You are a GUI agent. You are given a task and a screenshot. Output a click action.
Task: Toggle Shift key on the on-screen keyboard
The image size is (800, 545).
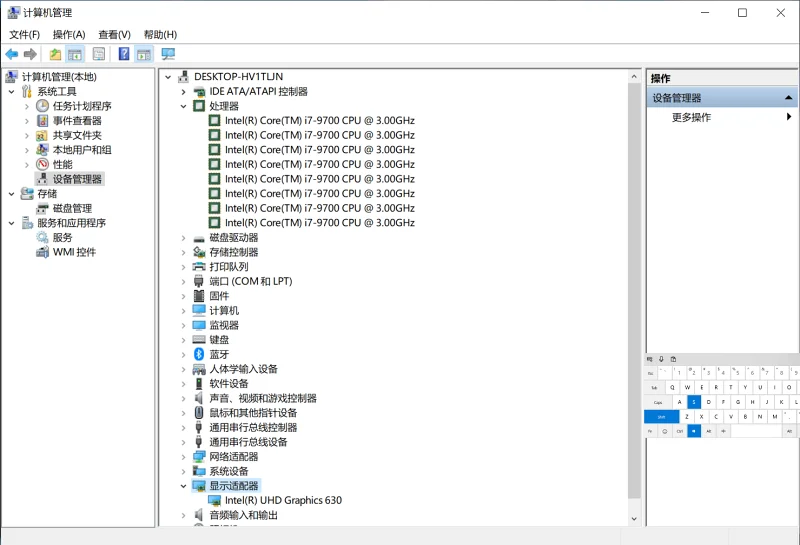(x=661, y=417)
